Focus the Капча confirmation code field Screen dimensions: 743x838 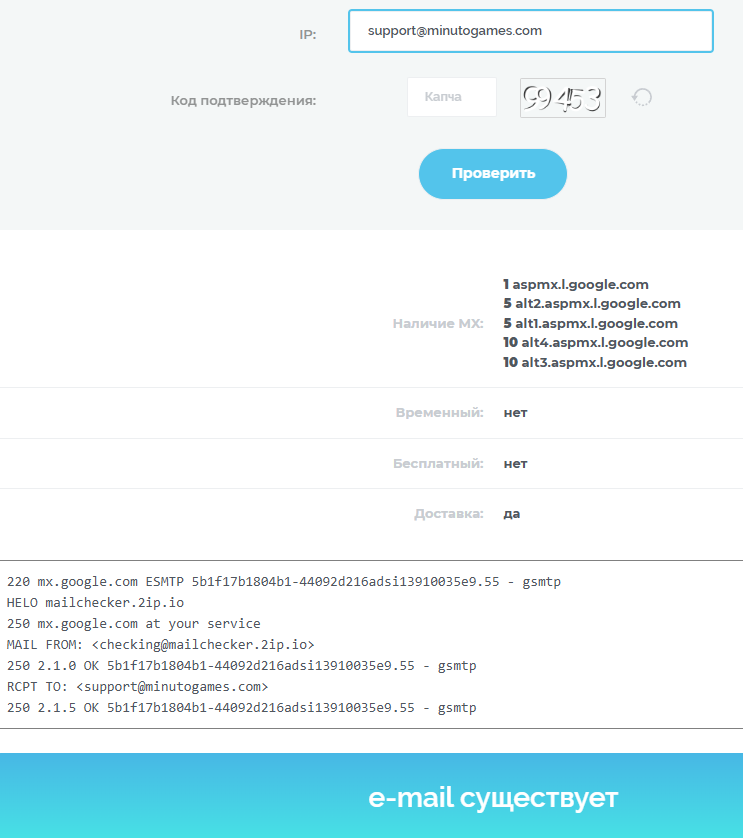pyautogui.click(x=452, y=97)
